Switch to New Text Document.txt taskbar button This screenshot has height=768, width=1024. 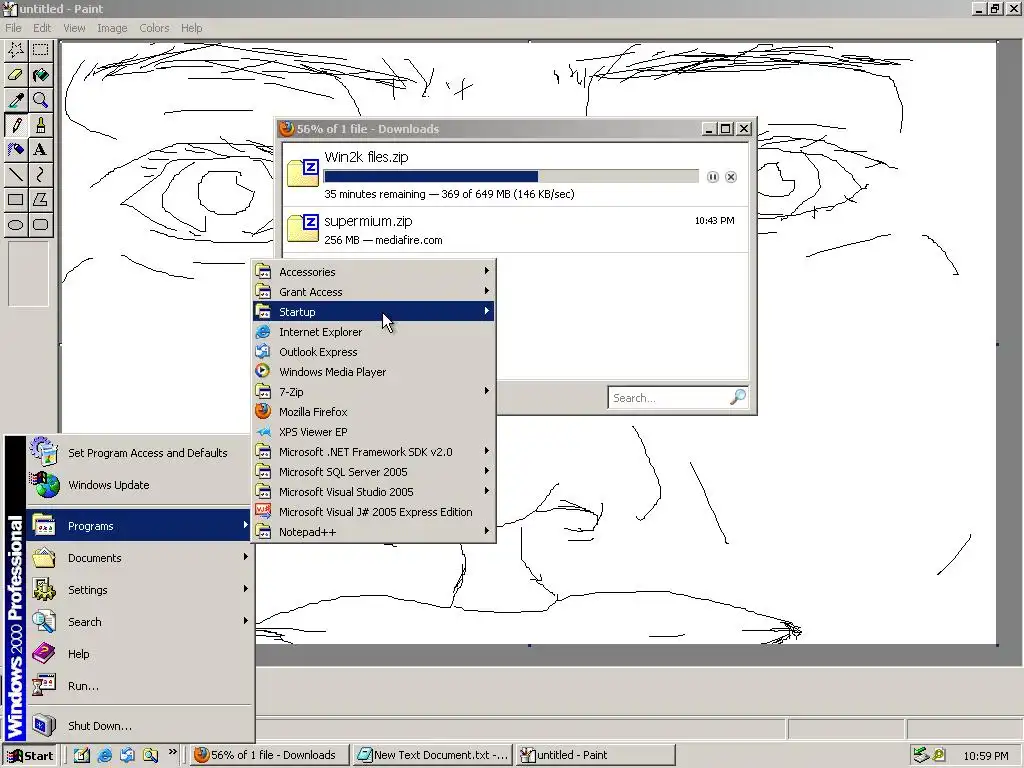tap(432, 756)
